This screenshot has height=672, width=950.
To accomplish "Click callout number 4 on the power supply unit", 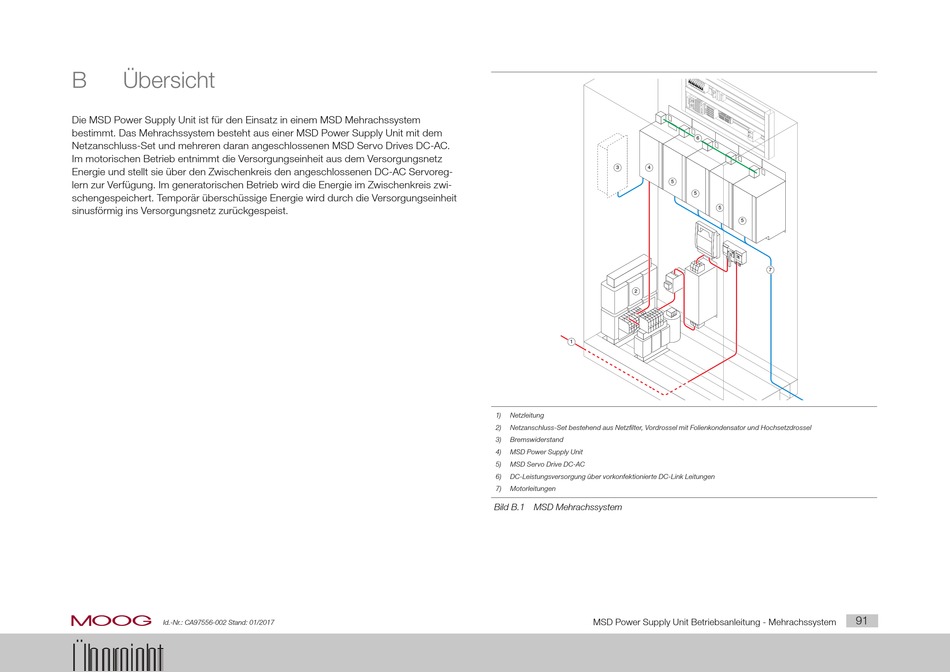I will coord(649,167).
